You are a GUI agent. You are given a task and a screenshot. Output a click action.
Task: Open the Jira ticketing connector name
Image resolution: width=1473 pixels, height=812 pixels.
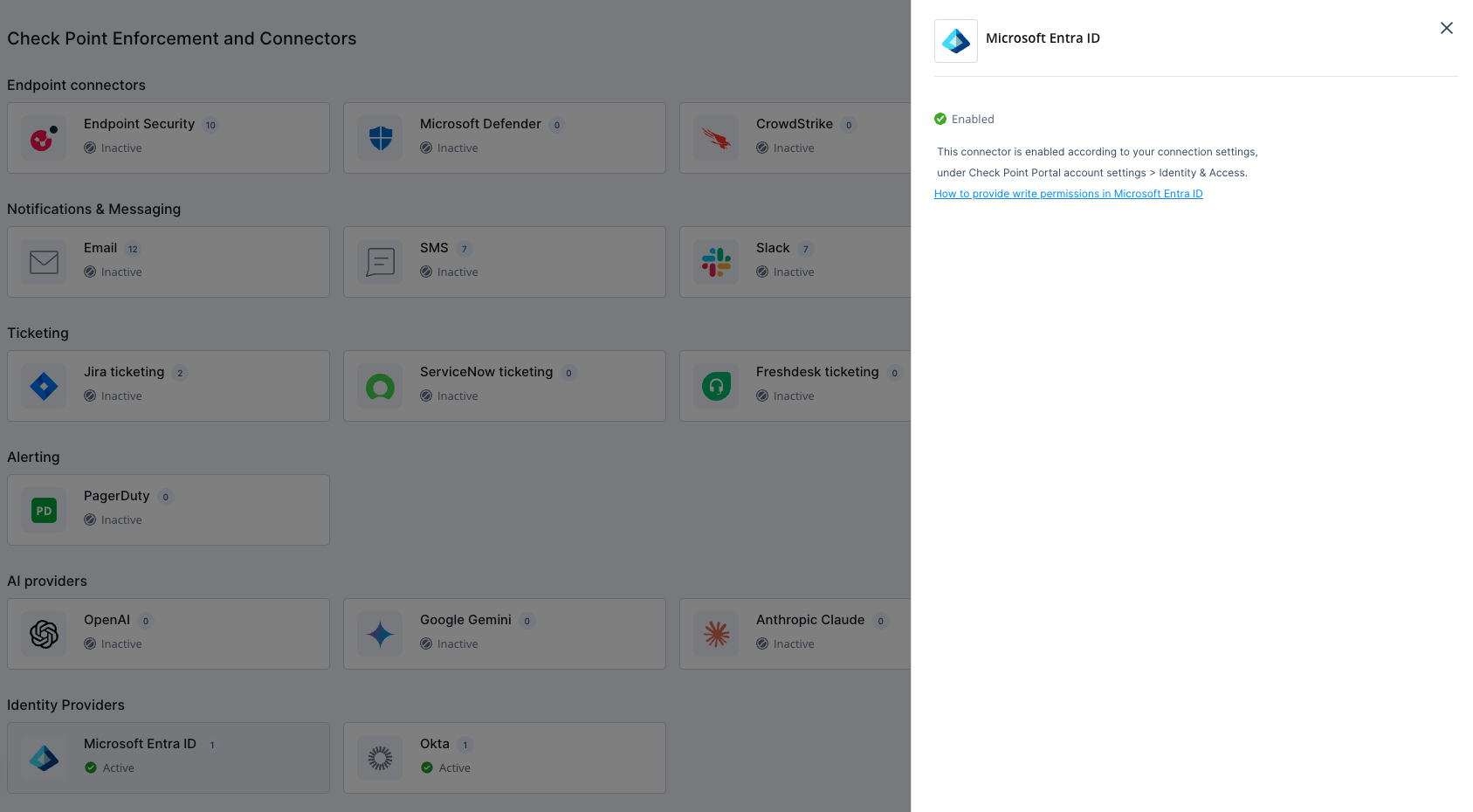coord(124,372)
